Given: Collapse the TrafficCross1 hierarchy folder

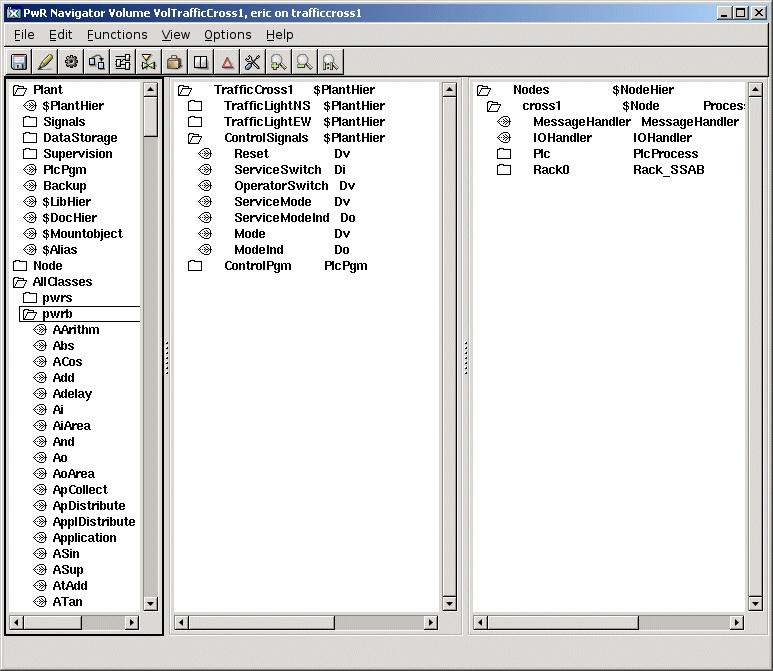Looking at the screenshot, I should [x=185, y=90].
